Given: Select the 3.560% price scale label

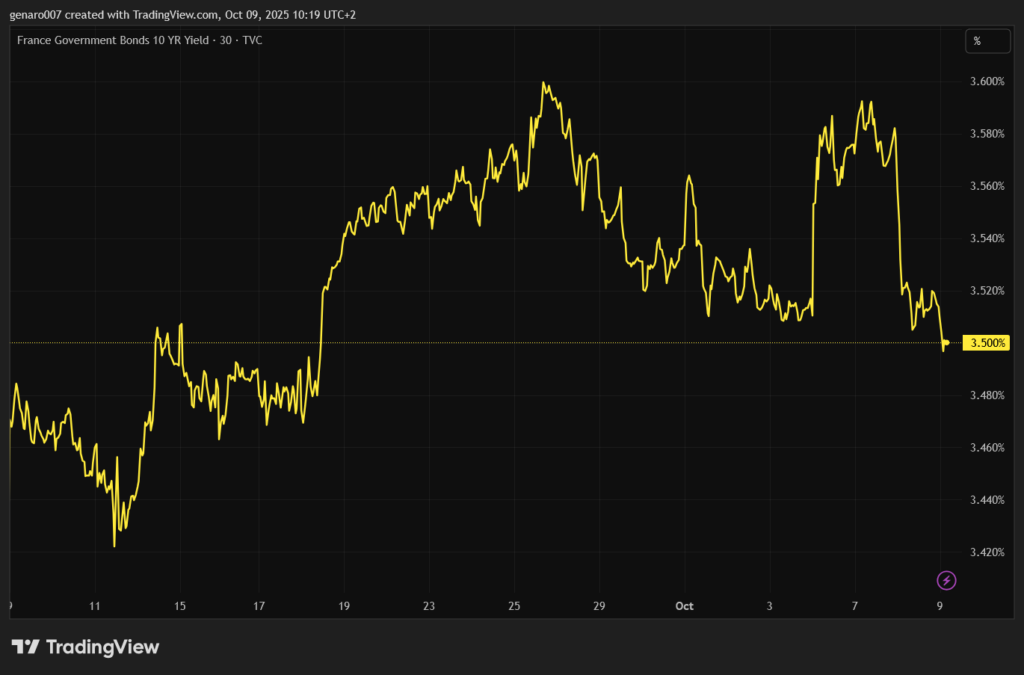Looking at the screenshot, I should point(985,186).
